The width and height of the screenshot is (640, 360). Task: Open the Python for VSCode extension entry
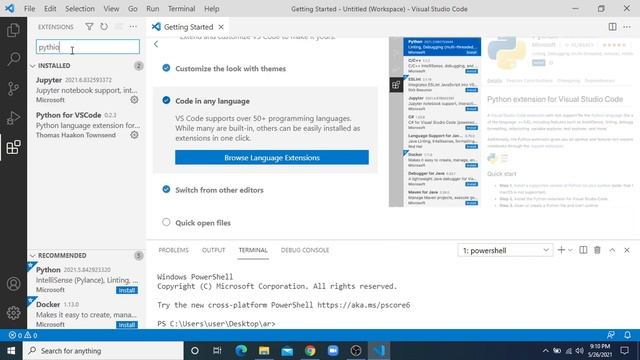[x=86, y=124]
